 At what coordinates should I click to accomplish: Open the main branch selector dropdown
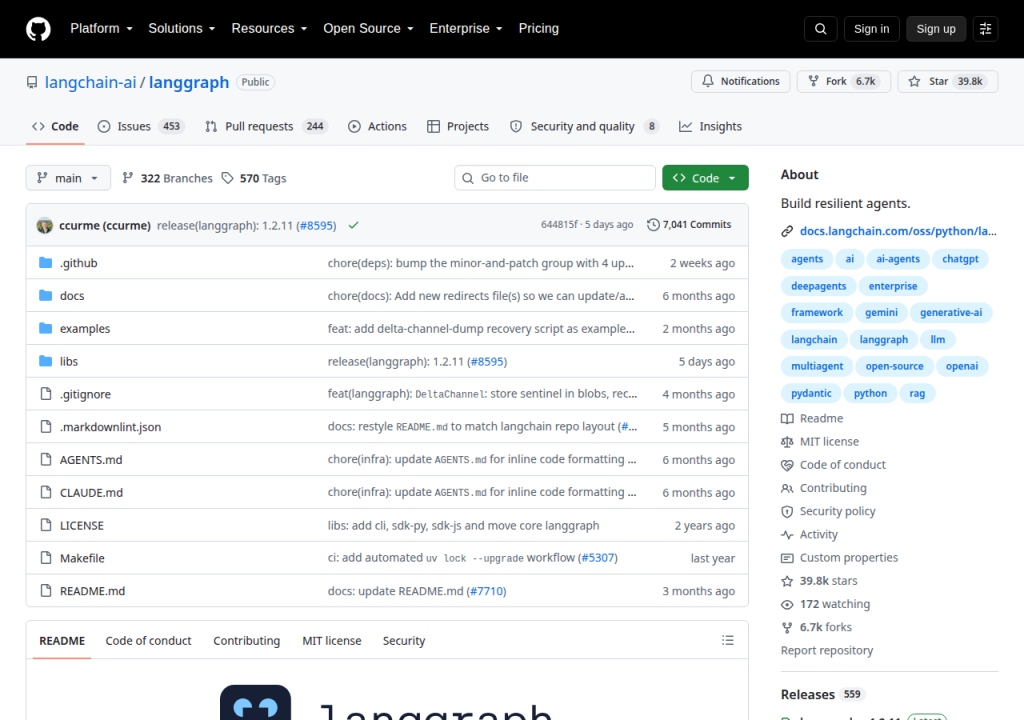point(68,178)
